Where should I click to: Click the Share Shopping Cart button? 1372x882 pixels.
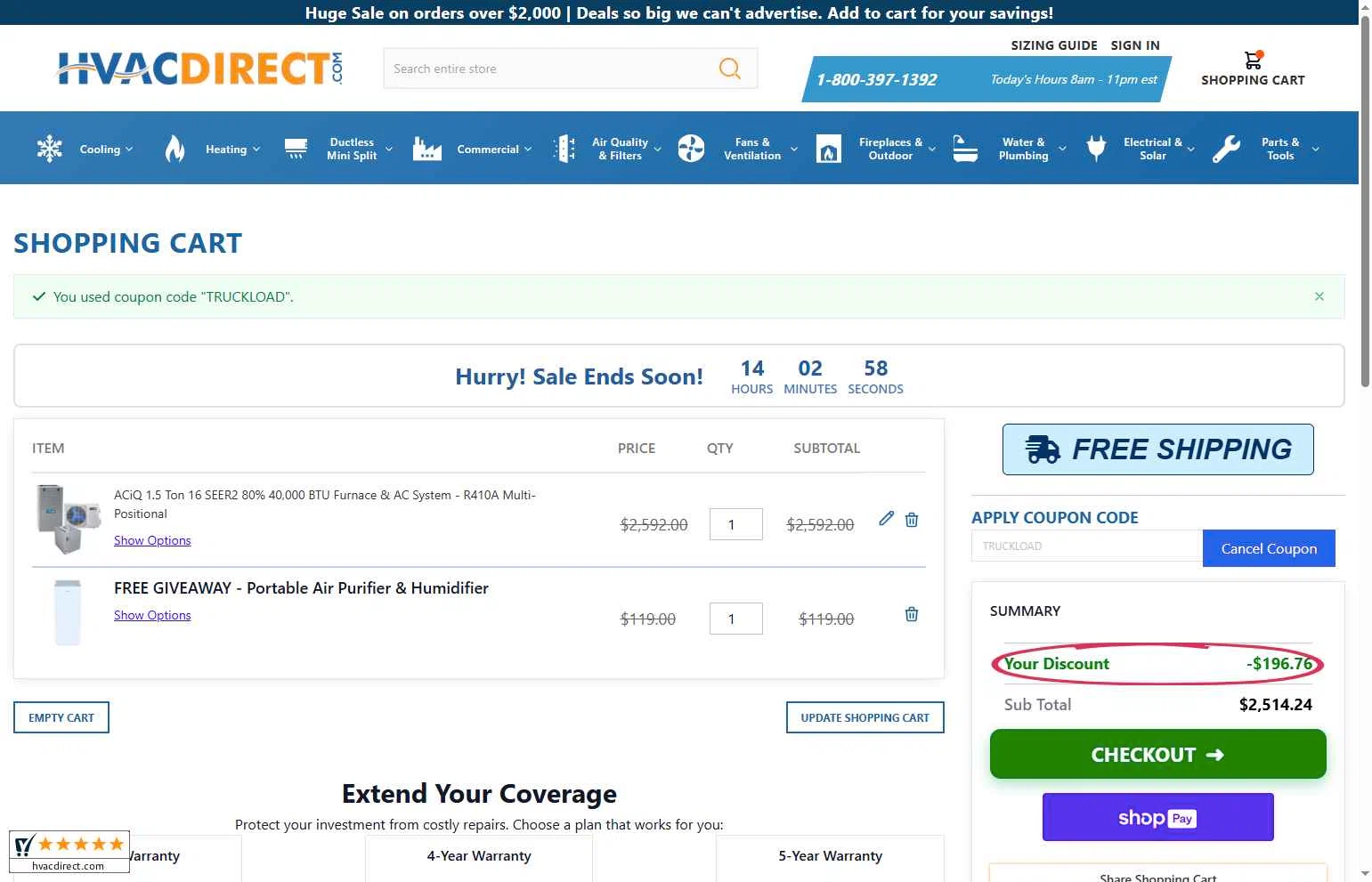(1158, 874)
